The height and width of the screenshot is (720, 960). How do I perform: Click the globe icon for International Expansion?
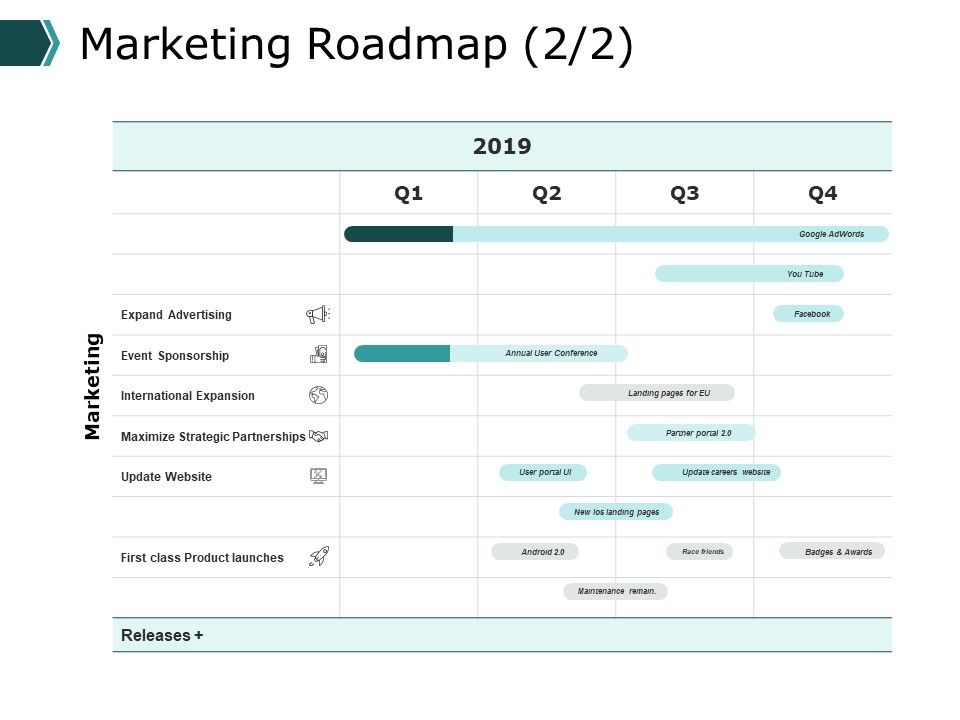point(318,395)
